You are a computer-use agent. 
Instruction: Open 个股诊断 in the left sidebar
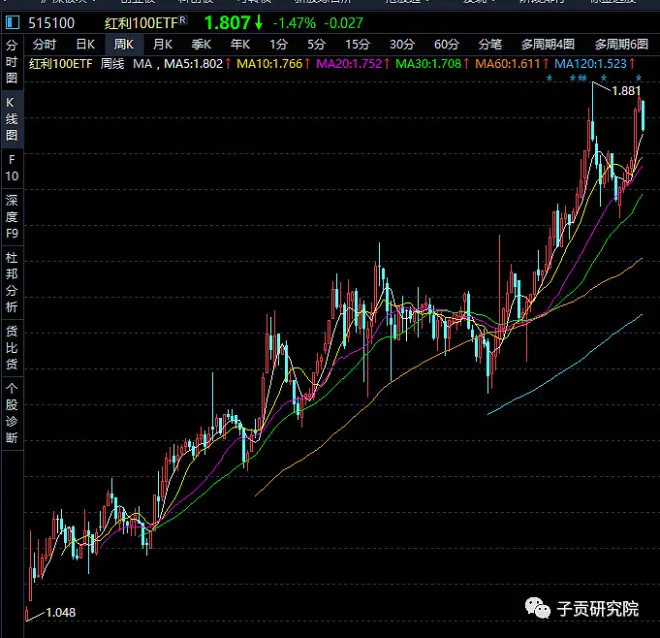(x=13, y=411)
